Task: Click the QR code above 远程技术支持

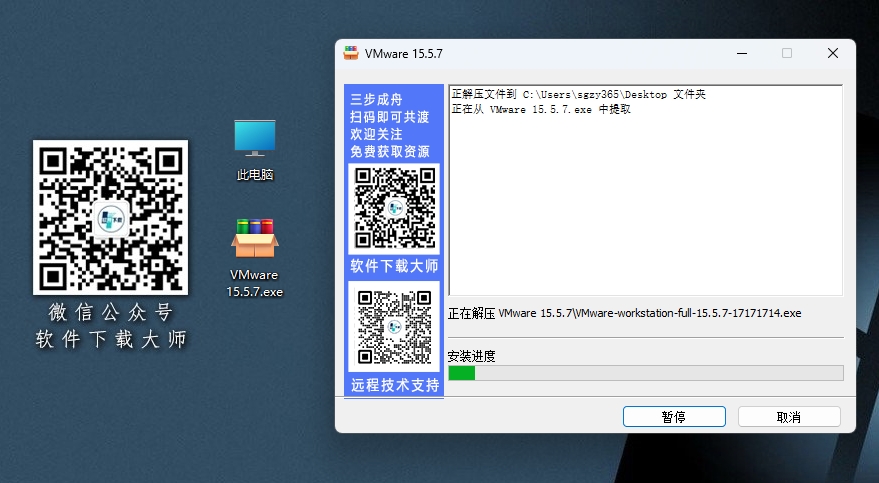Action: pos(395,327)
